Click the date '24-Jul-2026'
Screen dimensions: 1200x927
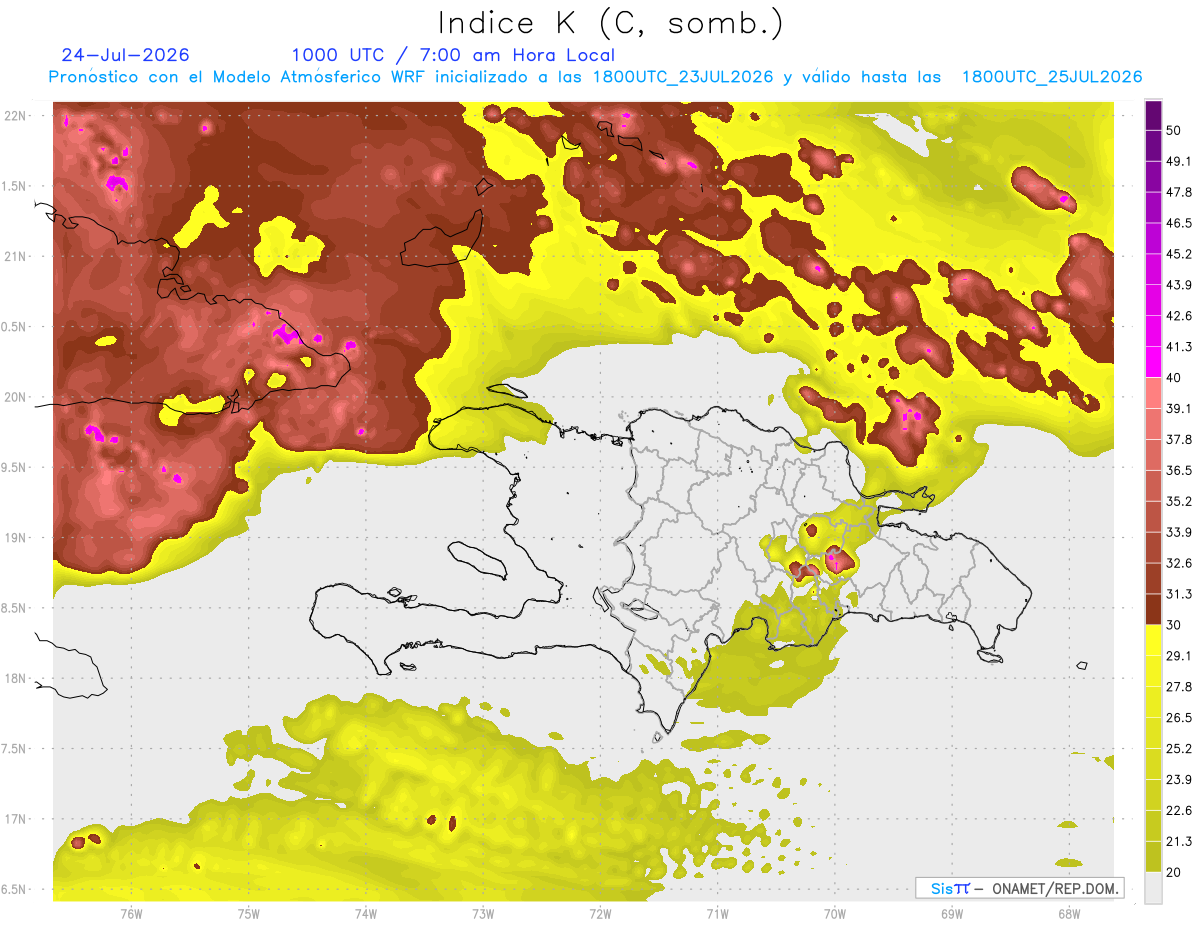pos(125,55)
